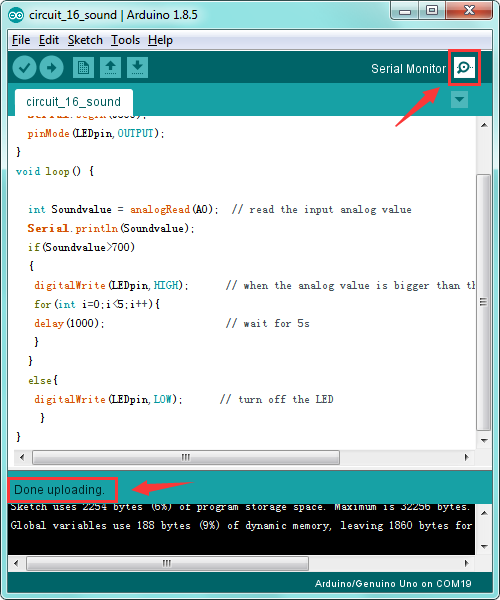Viewport: 500px width, 600px height.
Task: Click the 'else{' code line
Action: (43, 380)
